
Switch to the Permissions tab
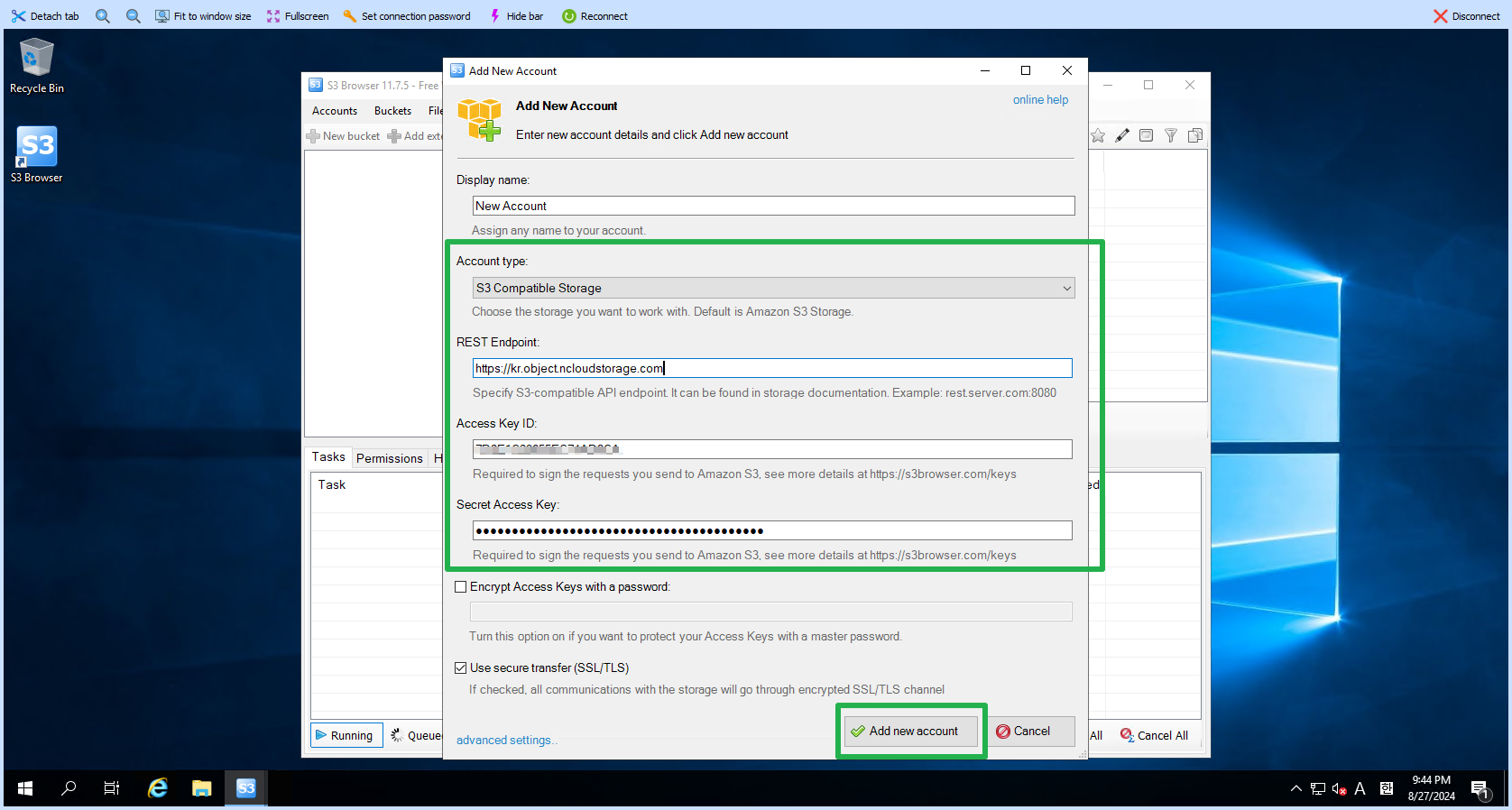[x=389, y=458]
